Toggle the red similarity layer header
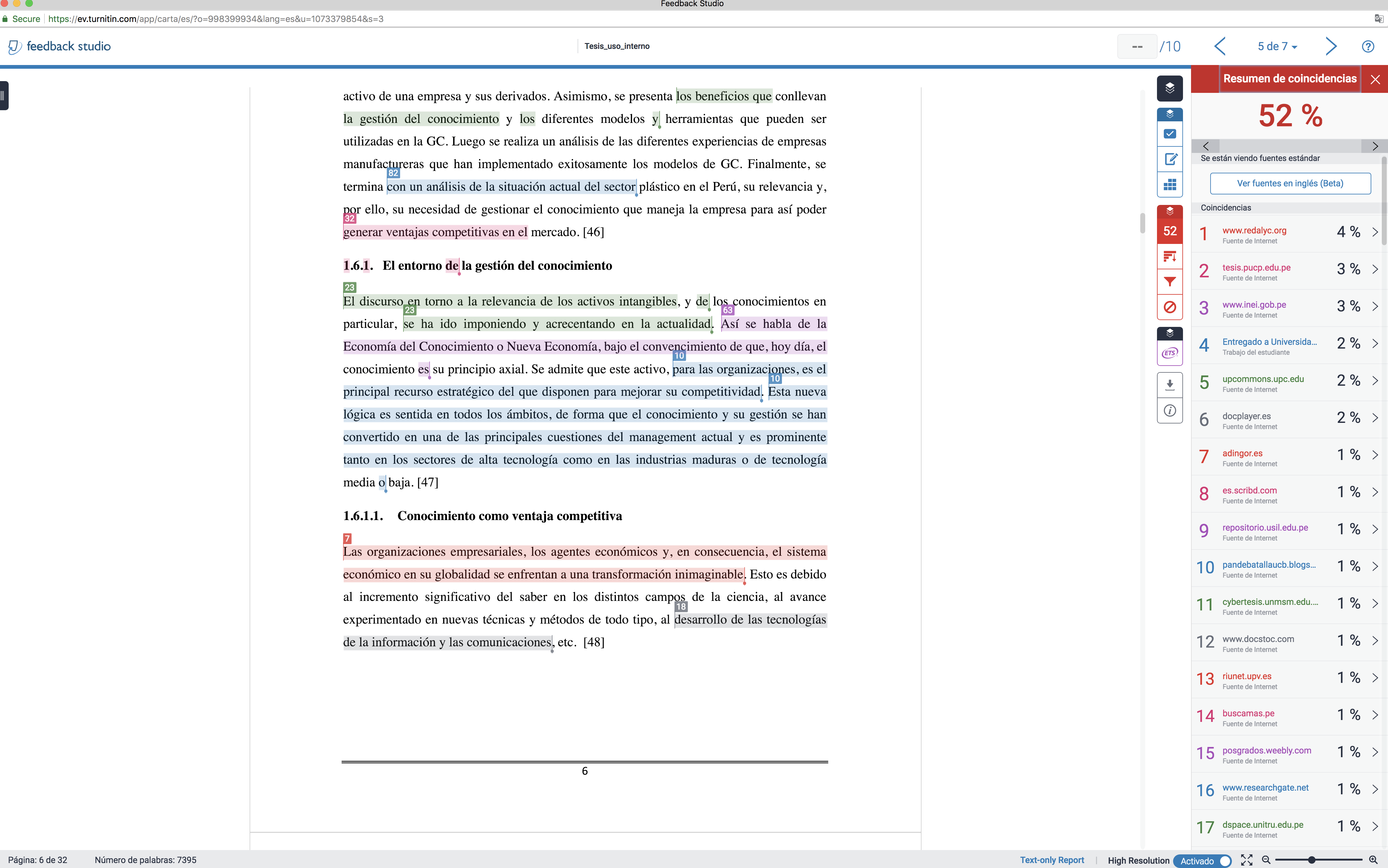 tap(1169, 211)
